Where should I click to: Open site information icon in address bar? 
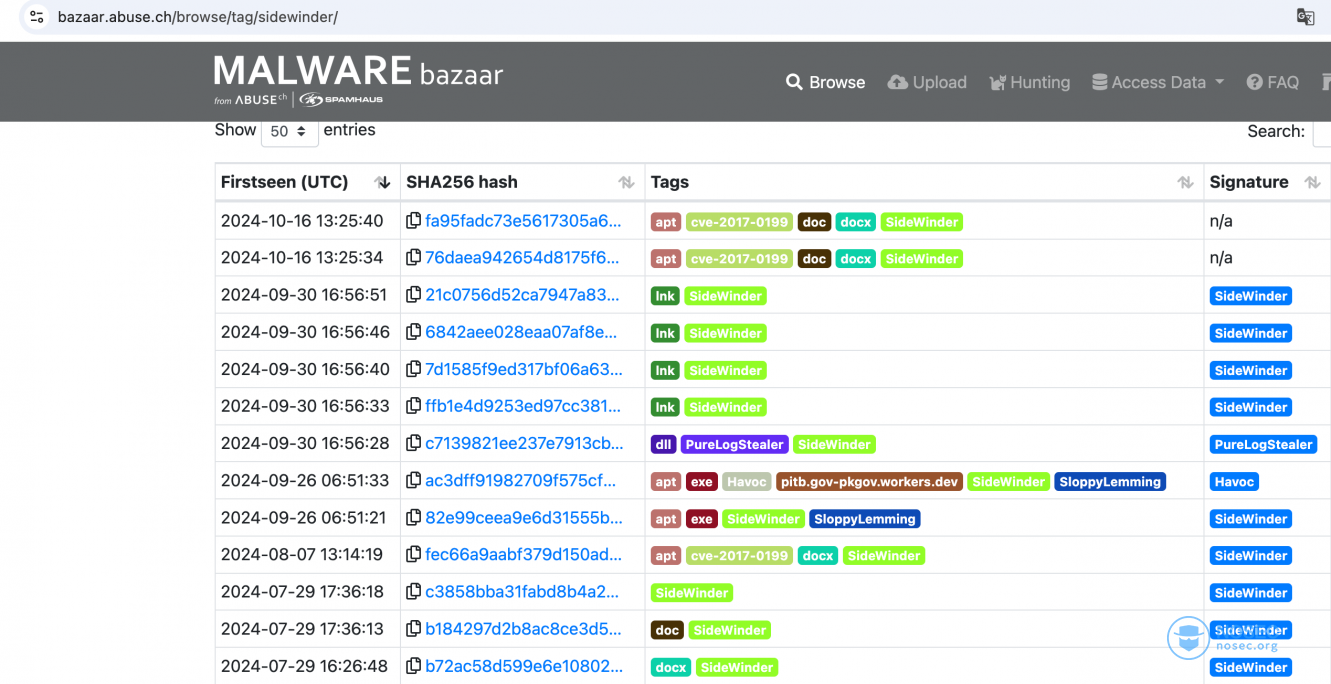click(x=37, y=17)
